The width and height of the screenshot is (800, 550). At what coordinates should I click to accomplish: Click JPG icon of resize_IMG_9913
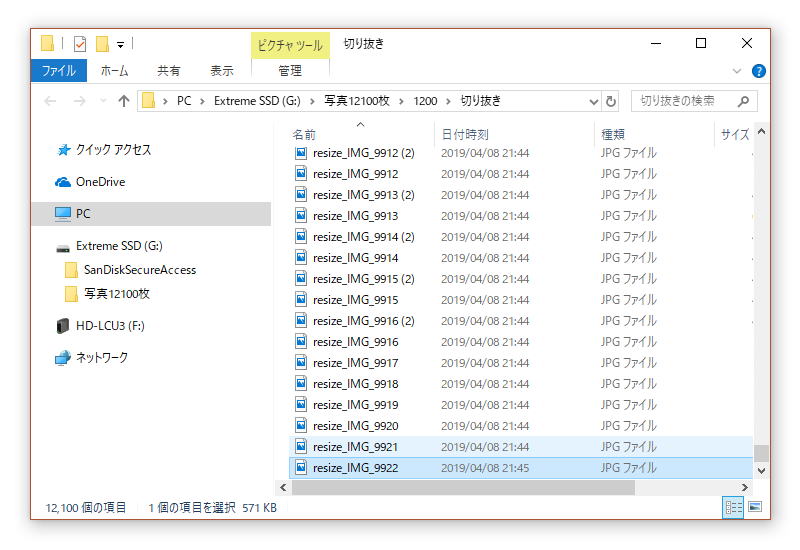301,216
